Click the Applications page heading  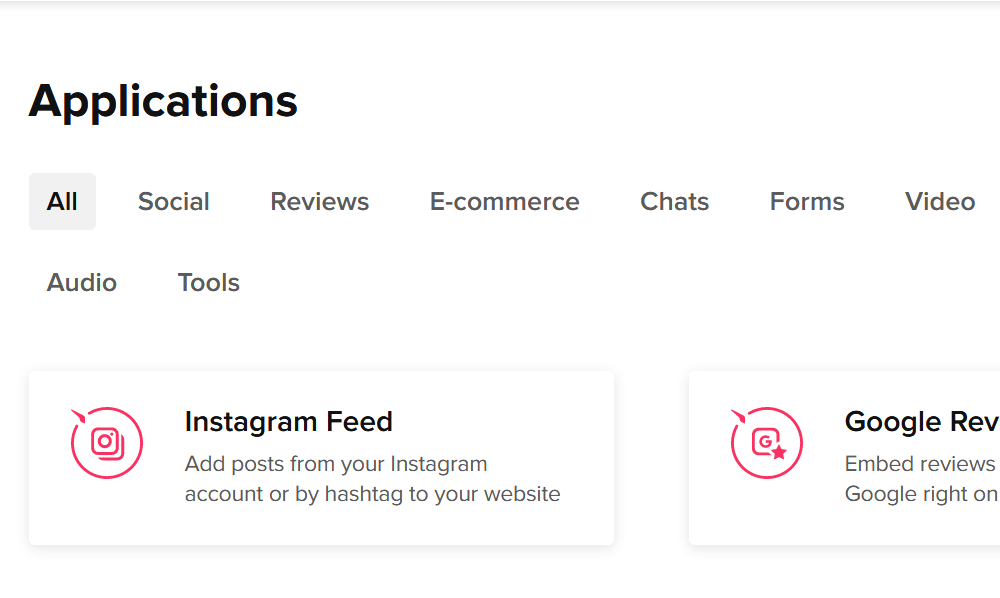tap(163, 101)
